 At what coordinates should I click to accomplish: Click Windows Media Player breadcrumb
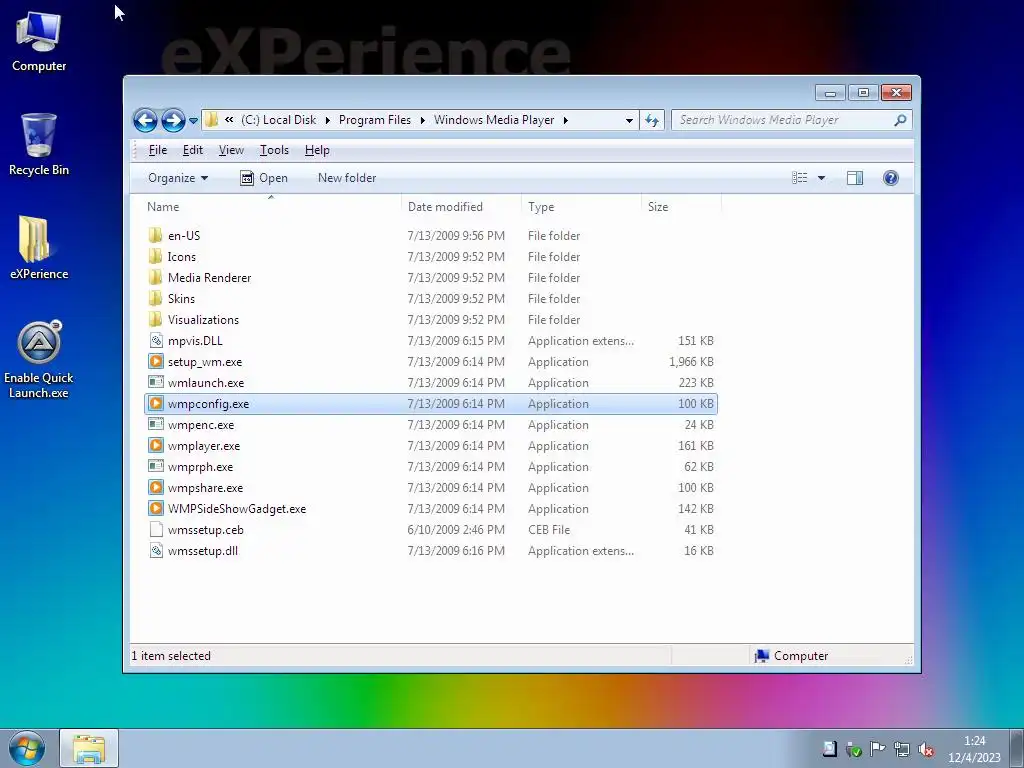tap(494, 120)
